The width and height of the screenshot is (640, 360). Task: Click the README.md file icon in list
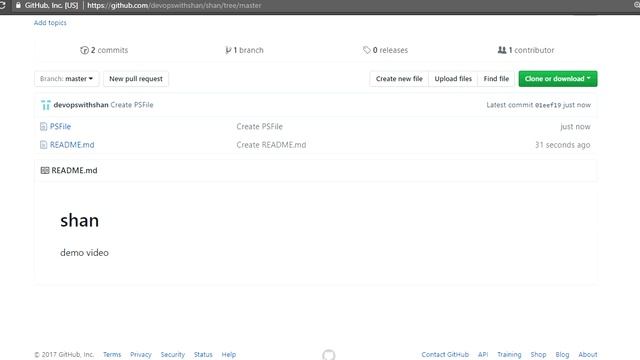click(44, 145)
